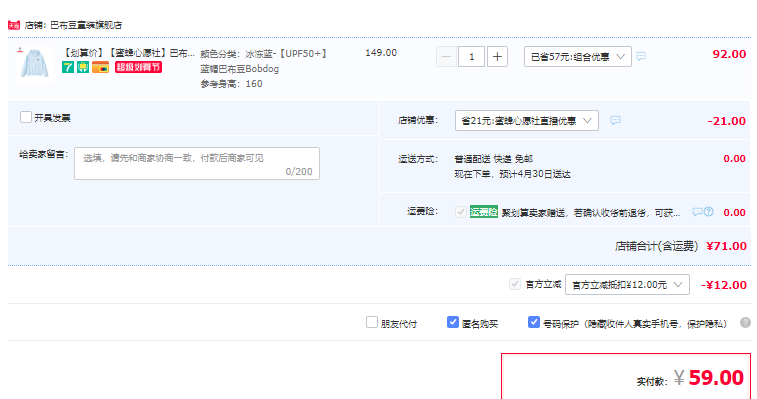Click the ¥59.00 final payment amount

pos(709,378)
